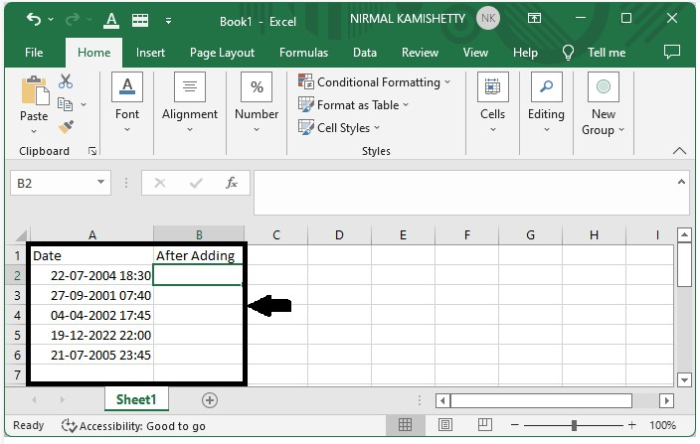Select the After Adding header cell
This screenshot has width=700, height=444.
click(198, 256)
